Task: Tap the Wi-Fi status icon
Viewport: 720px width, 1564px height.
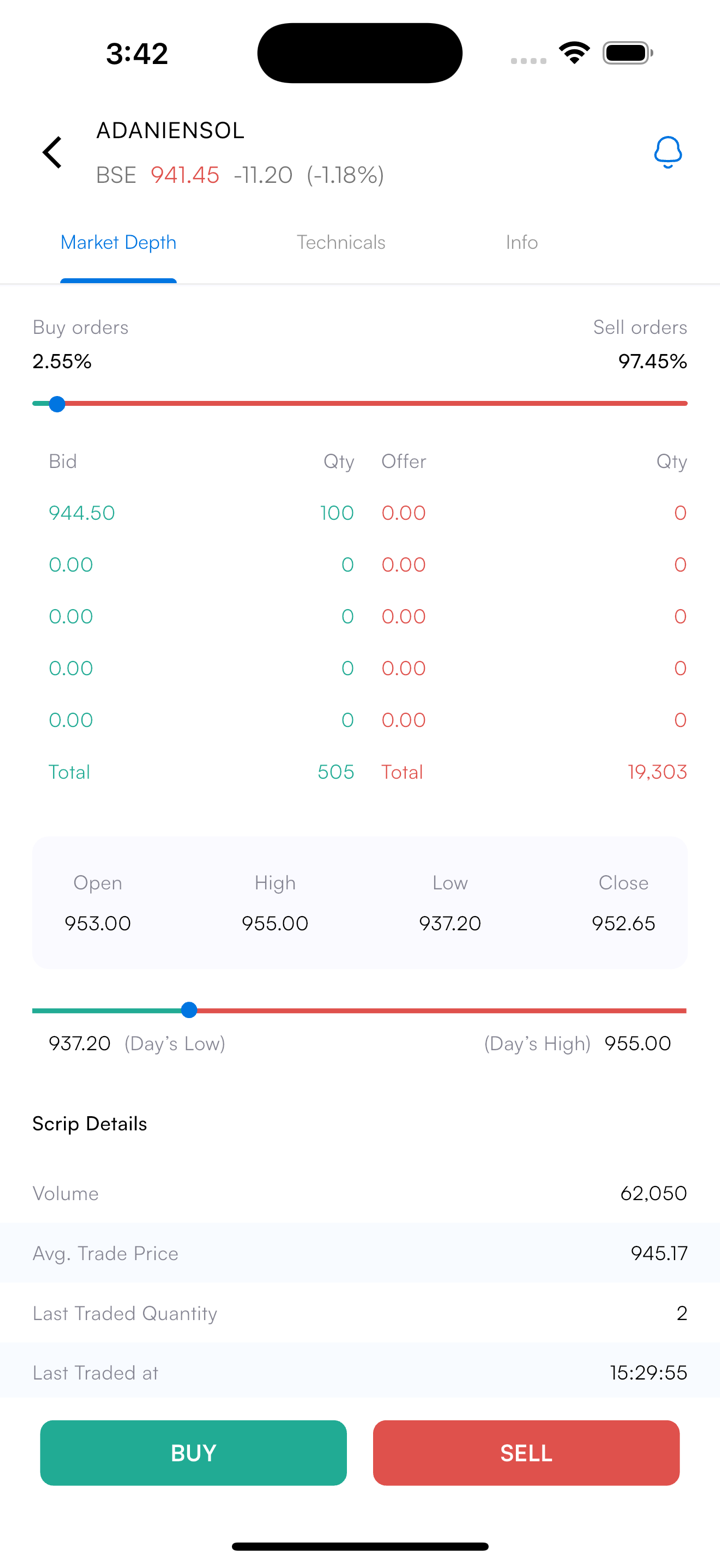Action: pyautogui.click(x=574, y=53)
